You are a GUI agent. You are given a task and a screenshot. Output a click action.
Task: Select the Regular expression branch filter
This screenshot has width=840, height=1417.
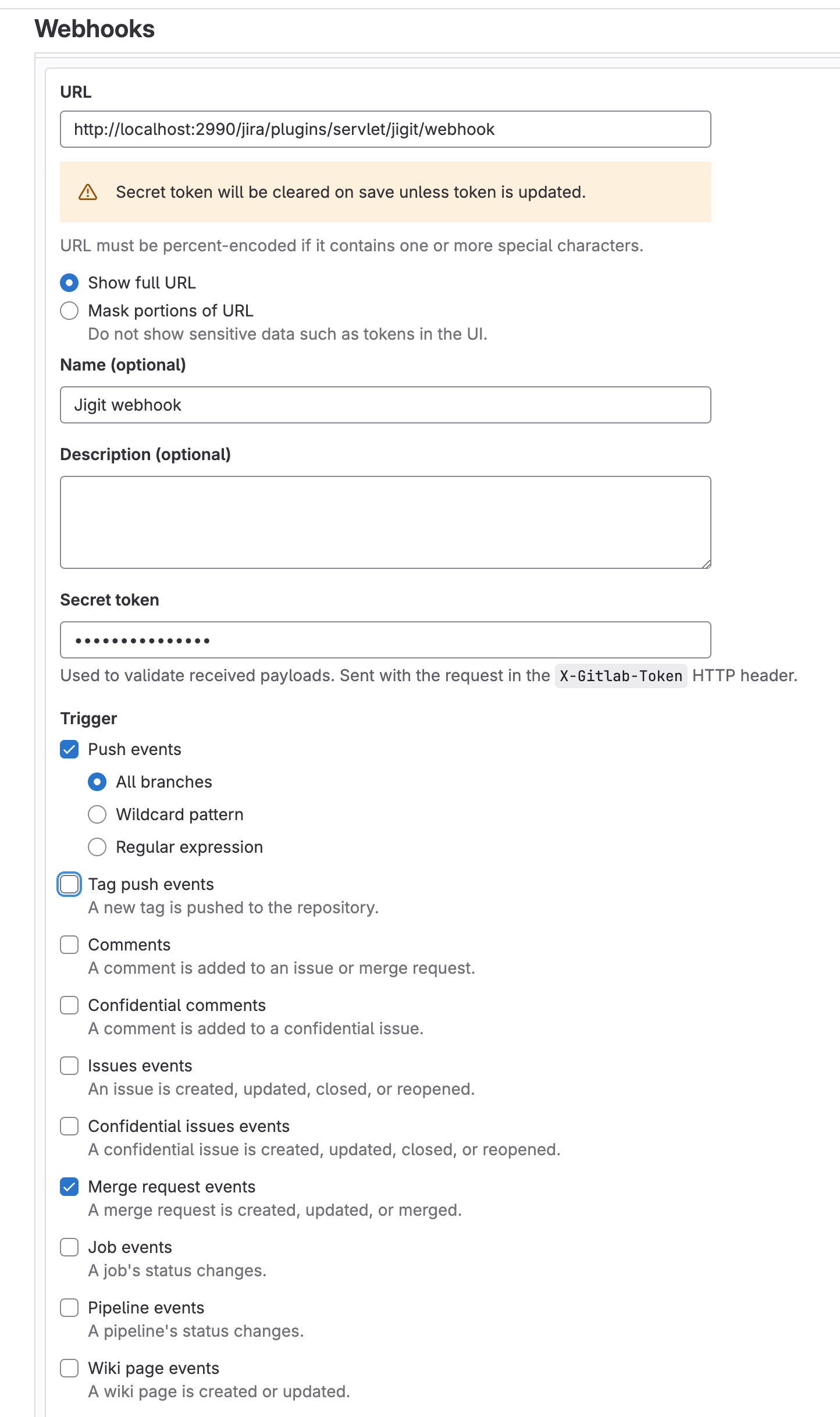click(97, 847)
